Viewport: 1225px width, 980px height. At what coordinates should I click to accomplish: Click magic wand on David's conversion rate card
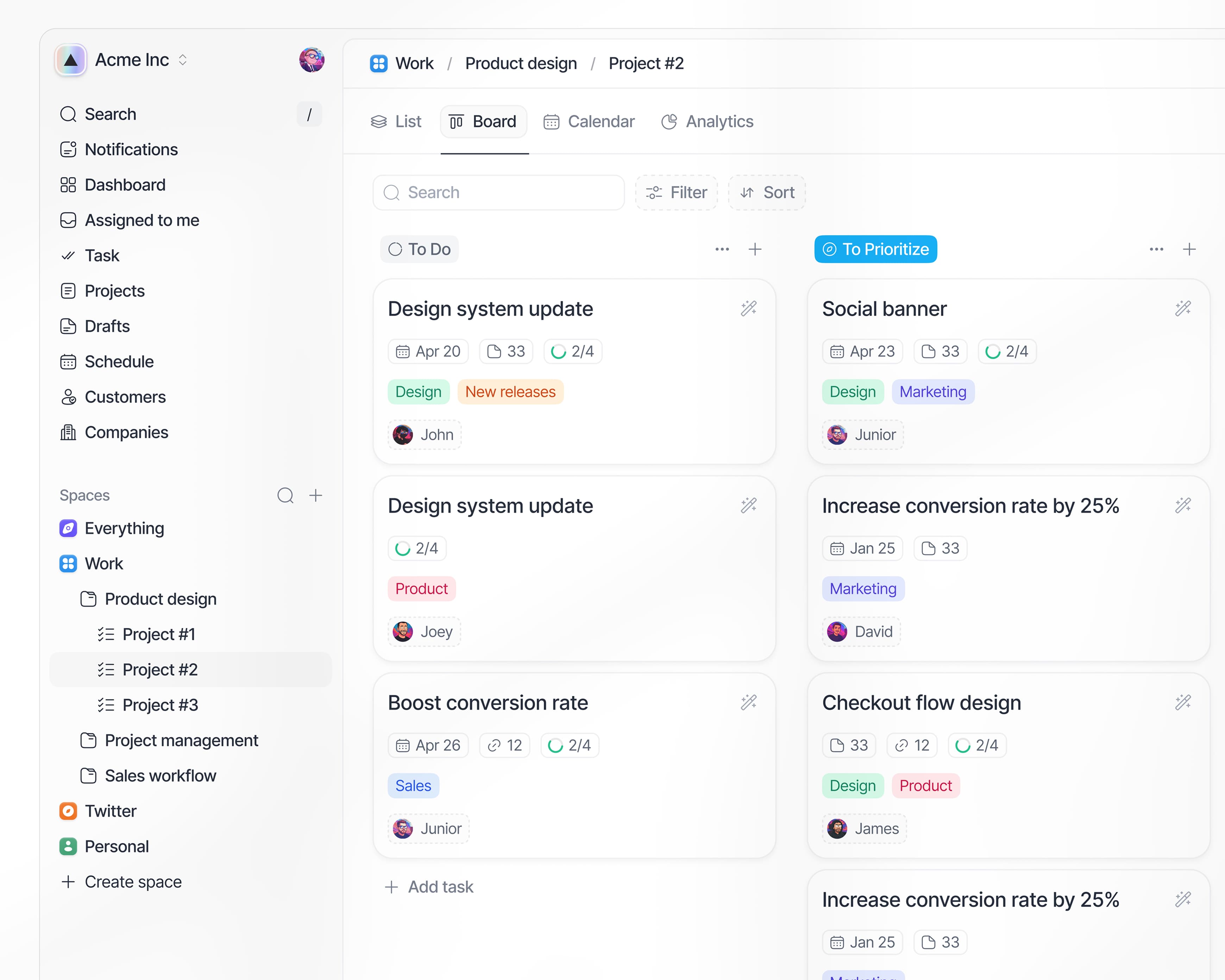(1183, 505)
